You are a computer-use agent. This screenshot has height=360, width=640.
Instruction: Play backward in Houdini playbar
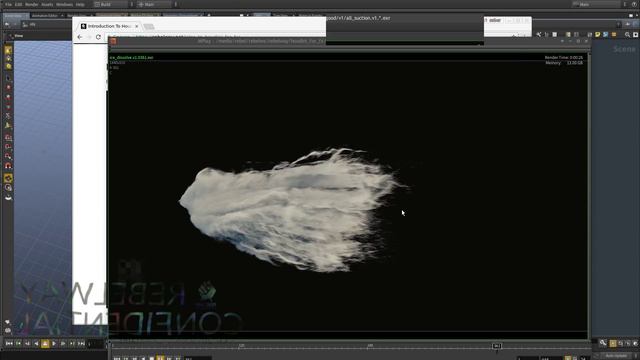[36, 344]
